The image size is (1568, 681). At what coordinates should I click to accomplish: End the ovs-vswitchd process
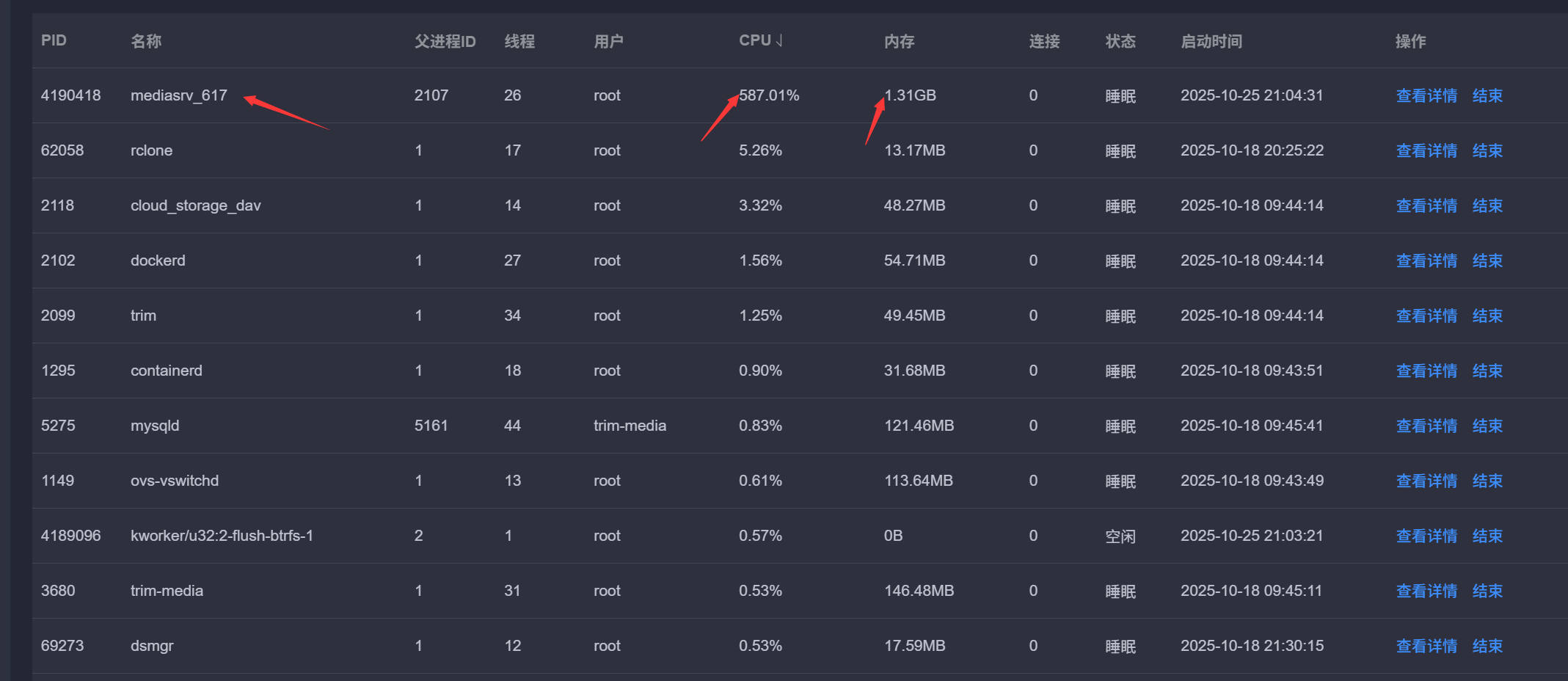[x=1487, y=481]
